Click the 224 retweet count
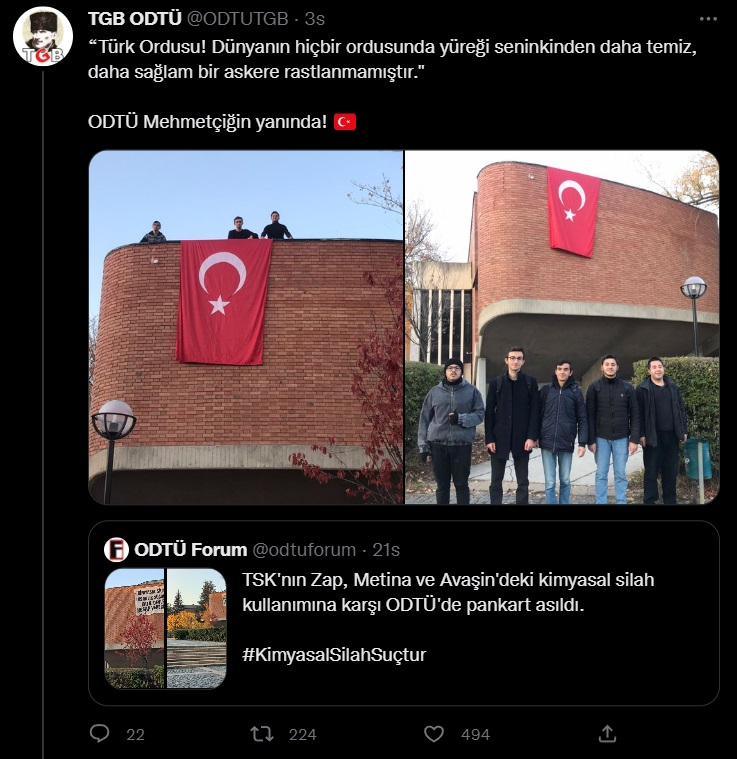Viewport: 737px width, 759px height. pyautogui.click(x=302, y=734)
